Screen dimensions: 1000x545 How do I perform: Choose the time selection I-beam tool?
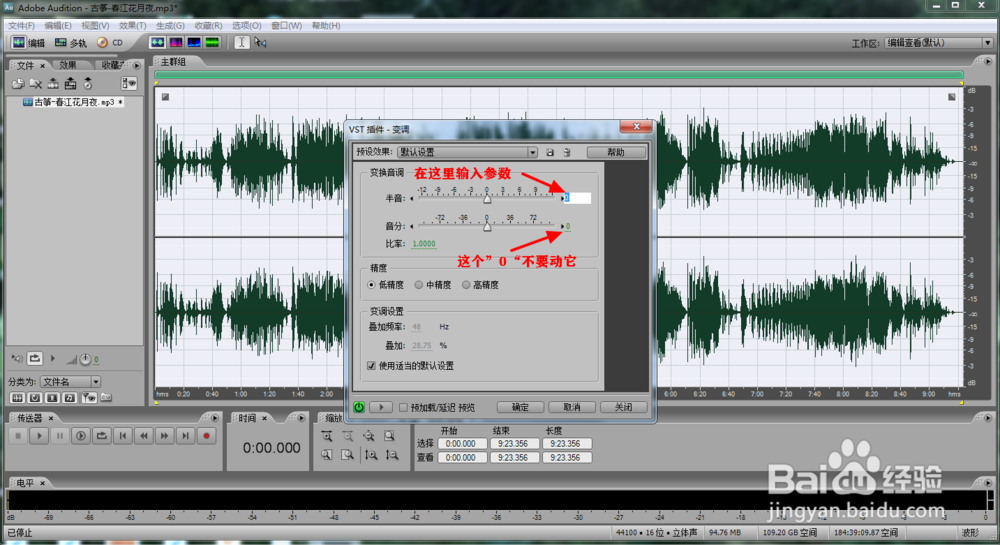[x=241, y=43]
